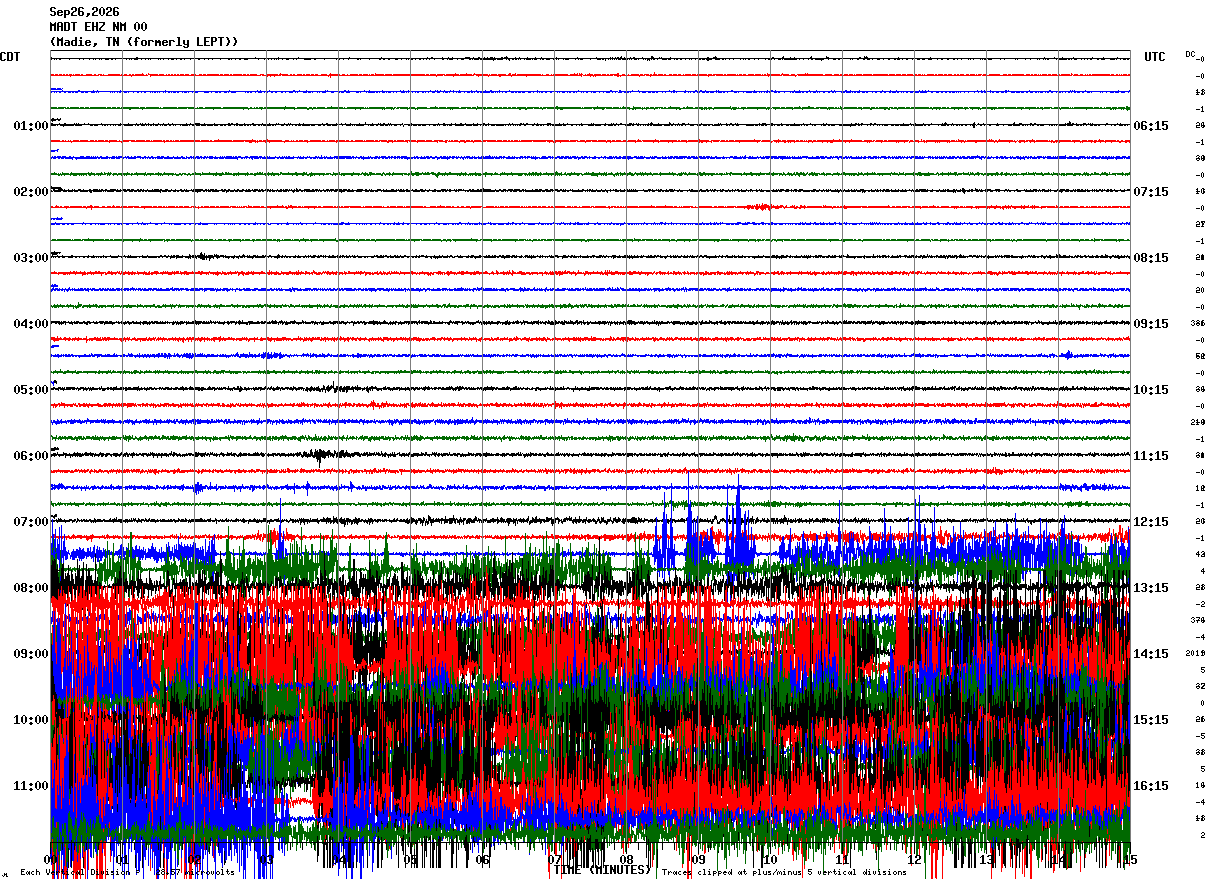Select the 09:00 CDT row label
Screen dimensions: 1210x886
click(x=31, y=654)
